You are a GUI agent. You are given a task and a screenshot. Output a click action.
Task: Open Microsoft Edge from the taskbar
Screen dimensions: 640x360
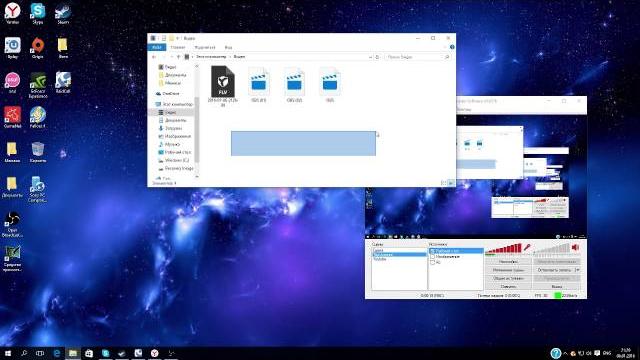[57, 353]
